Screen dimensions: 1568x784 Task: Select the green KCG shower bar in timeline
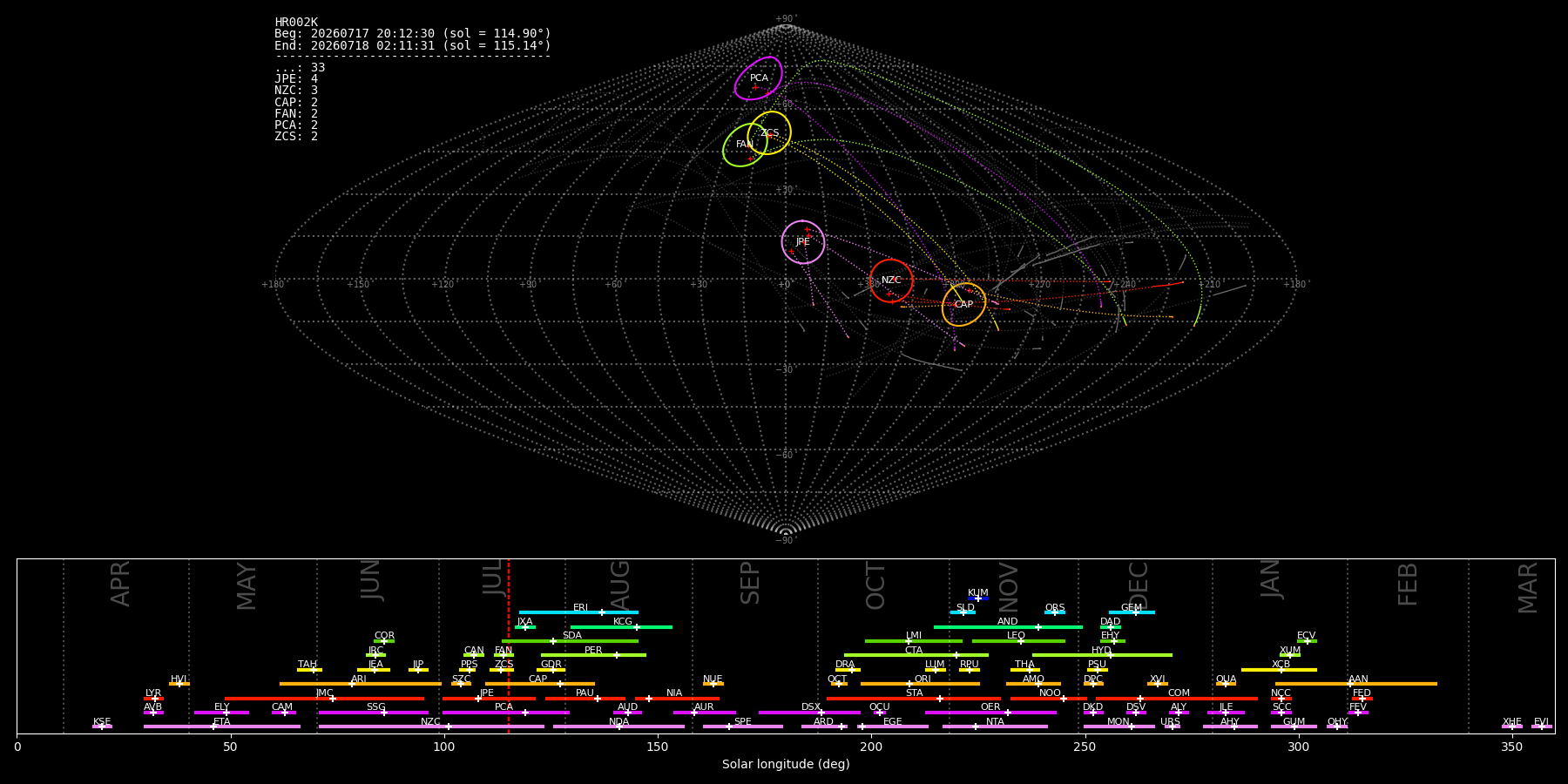[x=621, y=626]
